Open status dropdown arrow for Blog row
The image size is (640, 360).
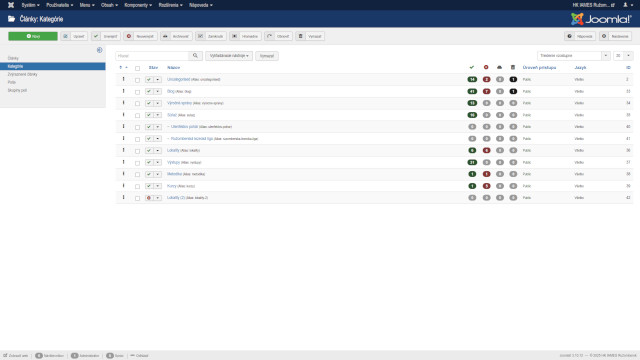(158, 91)
